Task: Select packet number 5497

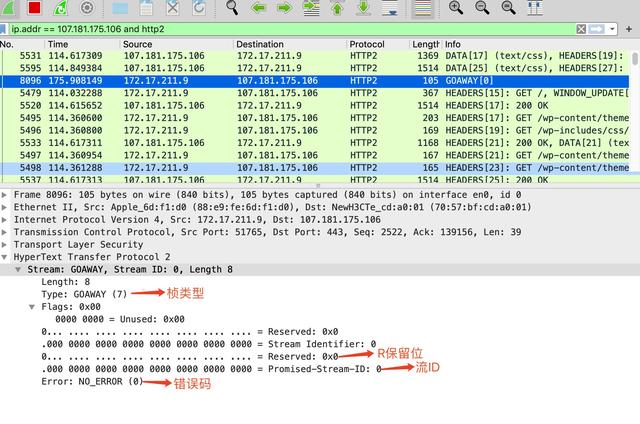Action: tap(314, 155)
